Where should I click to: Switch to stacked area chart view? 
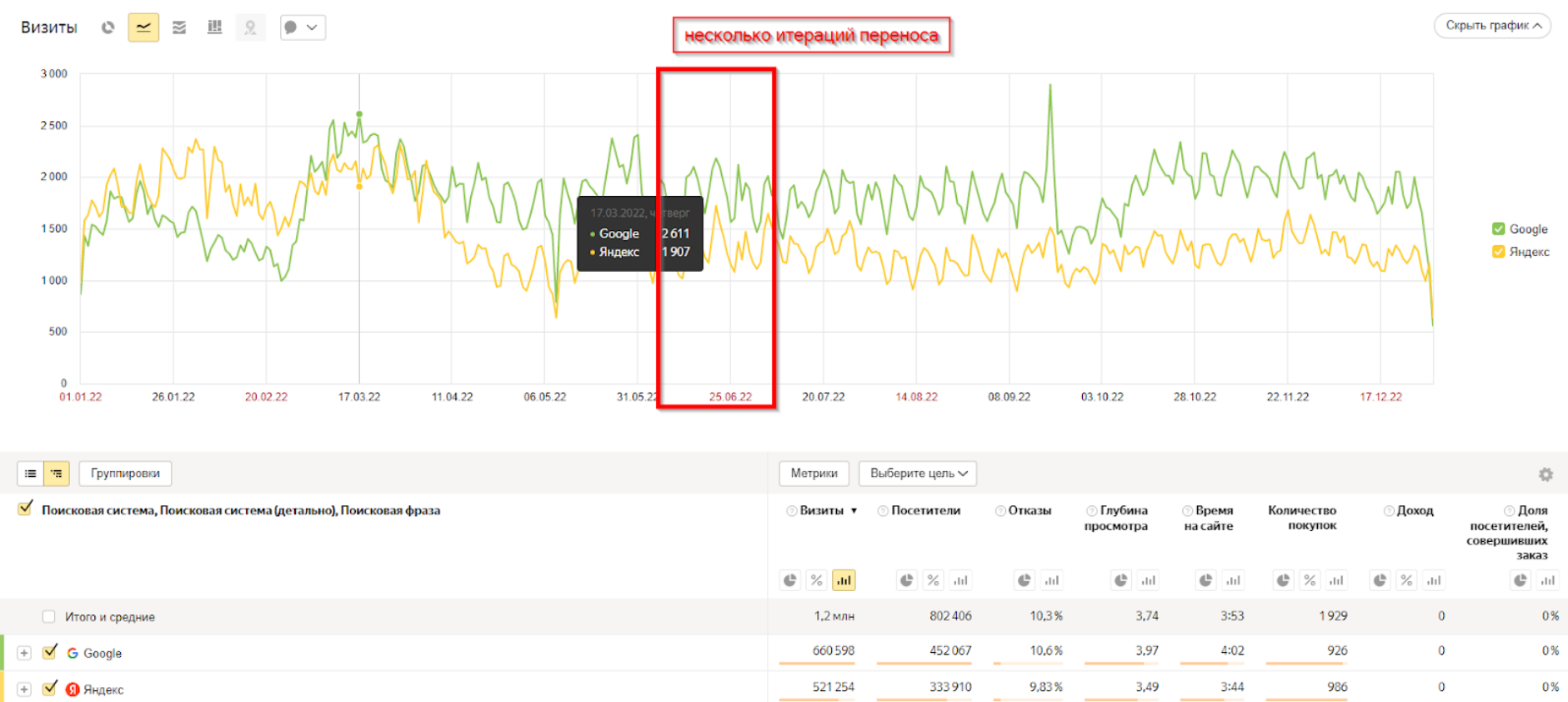tap(179, 28)
